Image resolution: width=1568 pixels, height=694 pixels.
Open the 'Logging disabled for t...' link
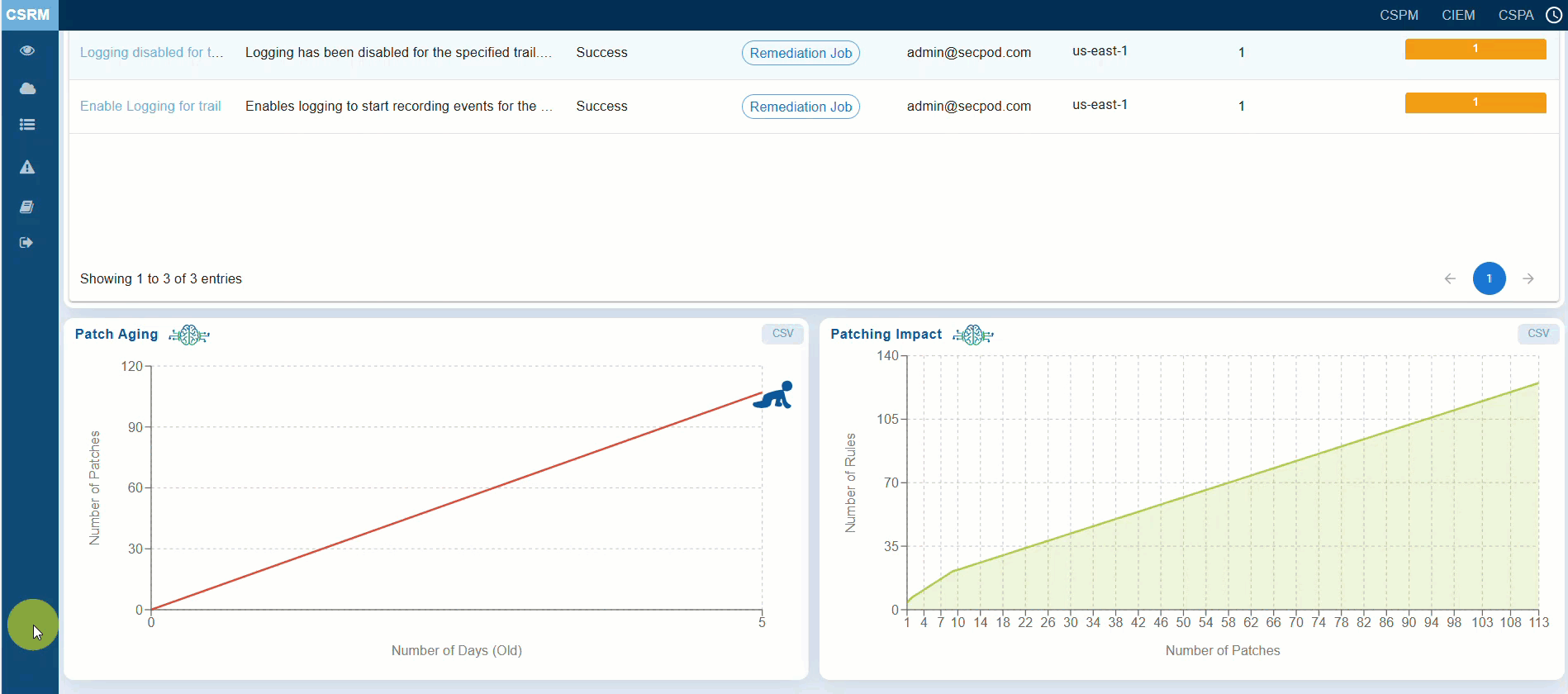click(x=152, y=52)
